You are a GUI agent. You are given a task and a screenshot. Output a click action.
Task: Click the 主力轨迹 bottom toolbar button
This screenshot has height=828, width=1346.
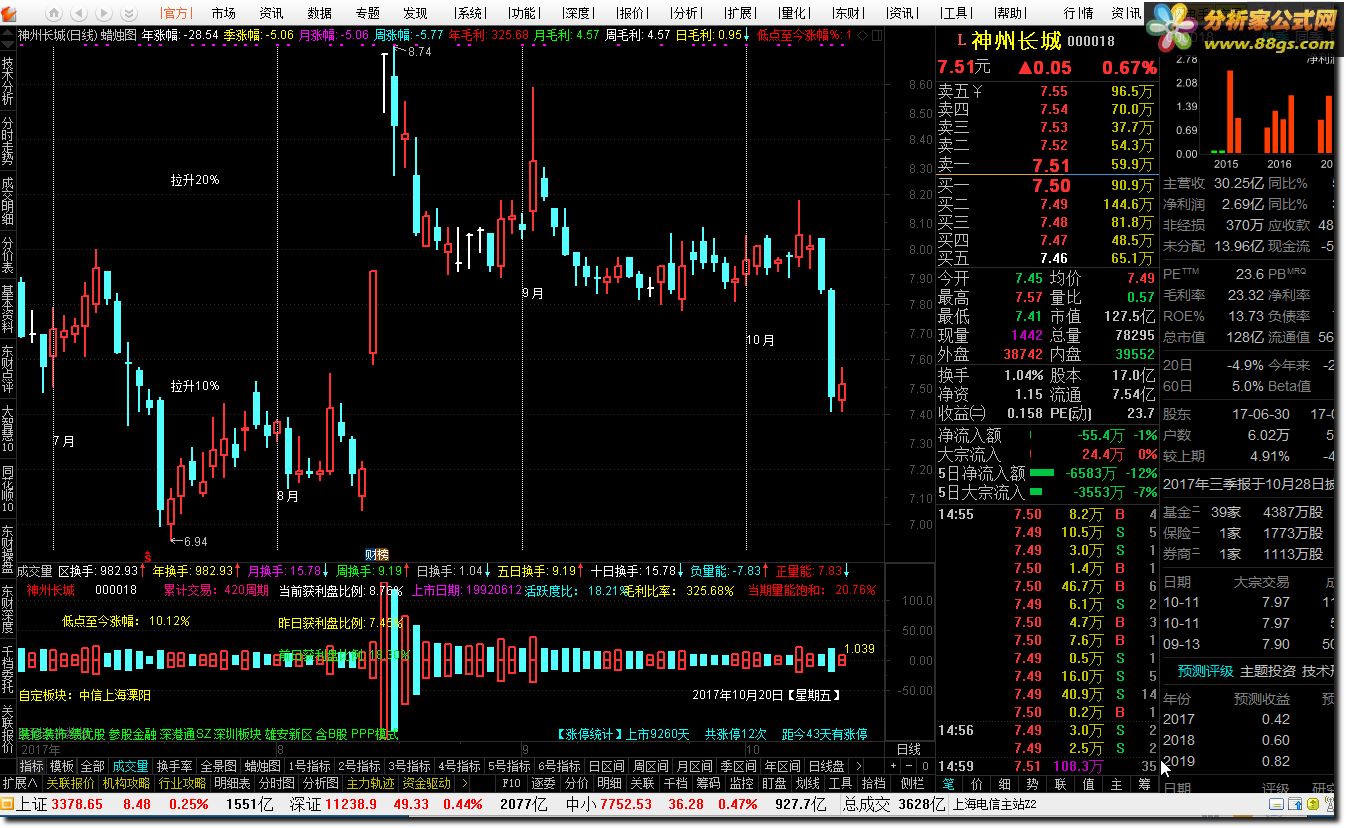coord(370,783)
